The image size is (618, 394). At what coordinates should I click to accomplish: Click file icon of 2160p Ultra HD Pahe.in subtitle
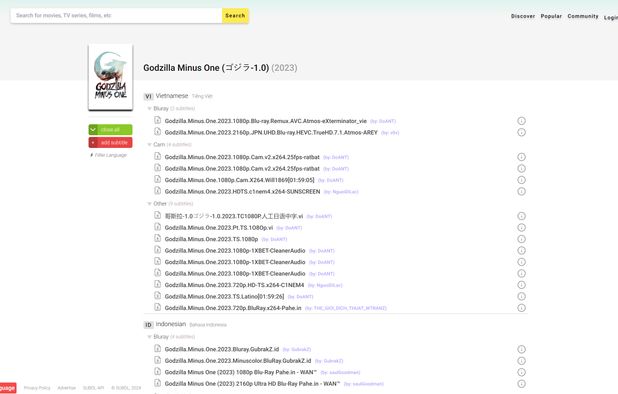pos(158,383)
